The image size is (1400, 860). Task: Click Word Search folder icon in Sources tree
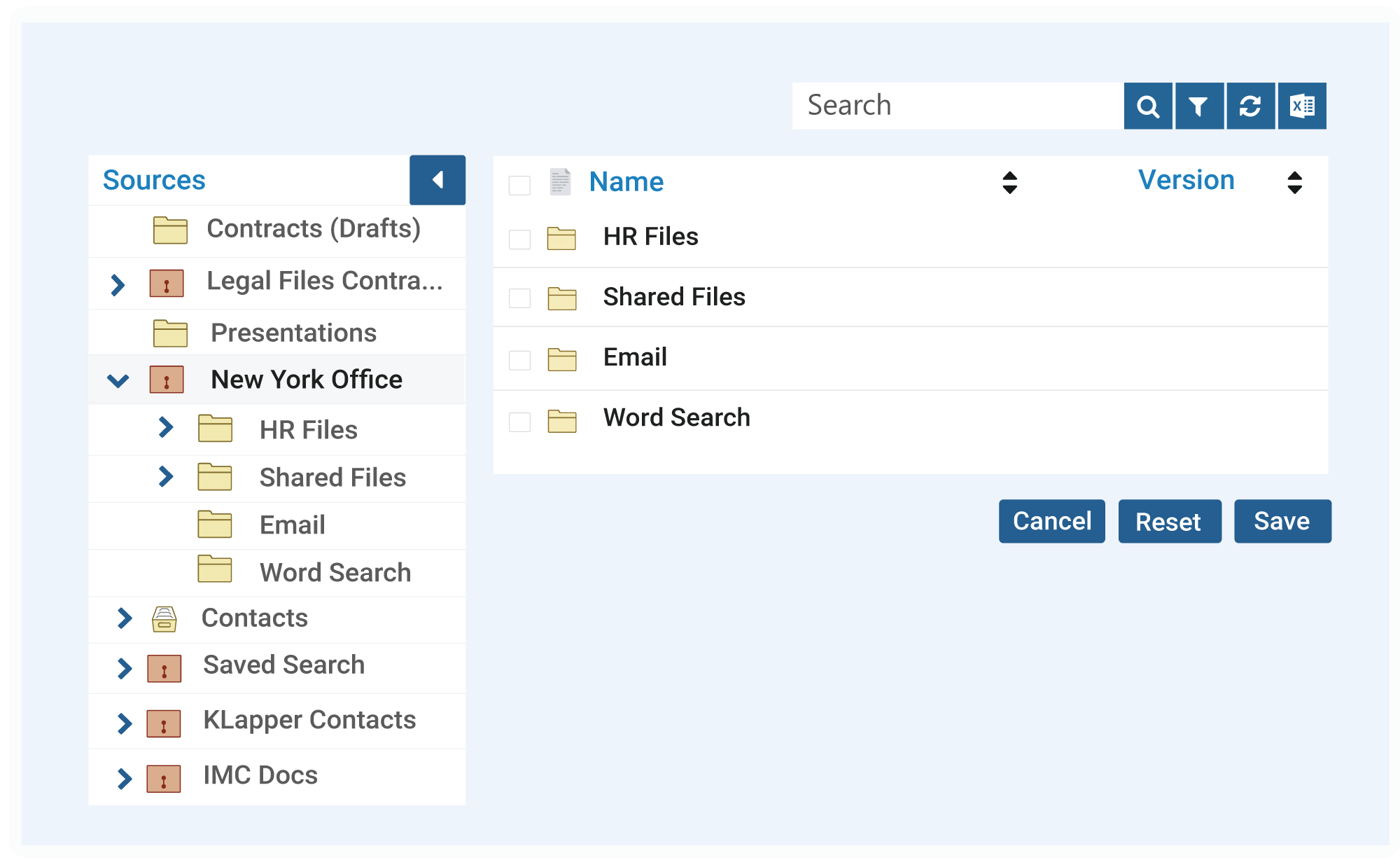click(215, 569)
